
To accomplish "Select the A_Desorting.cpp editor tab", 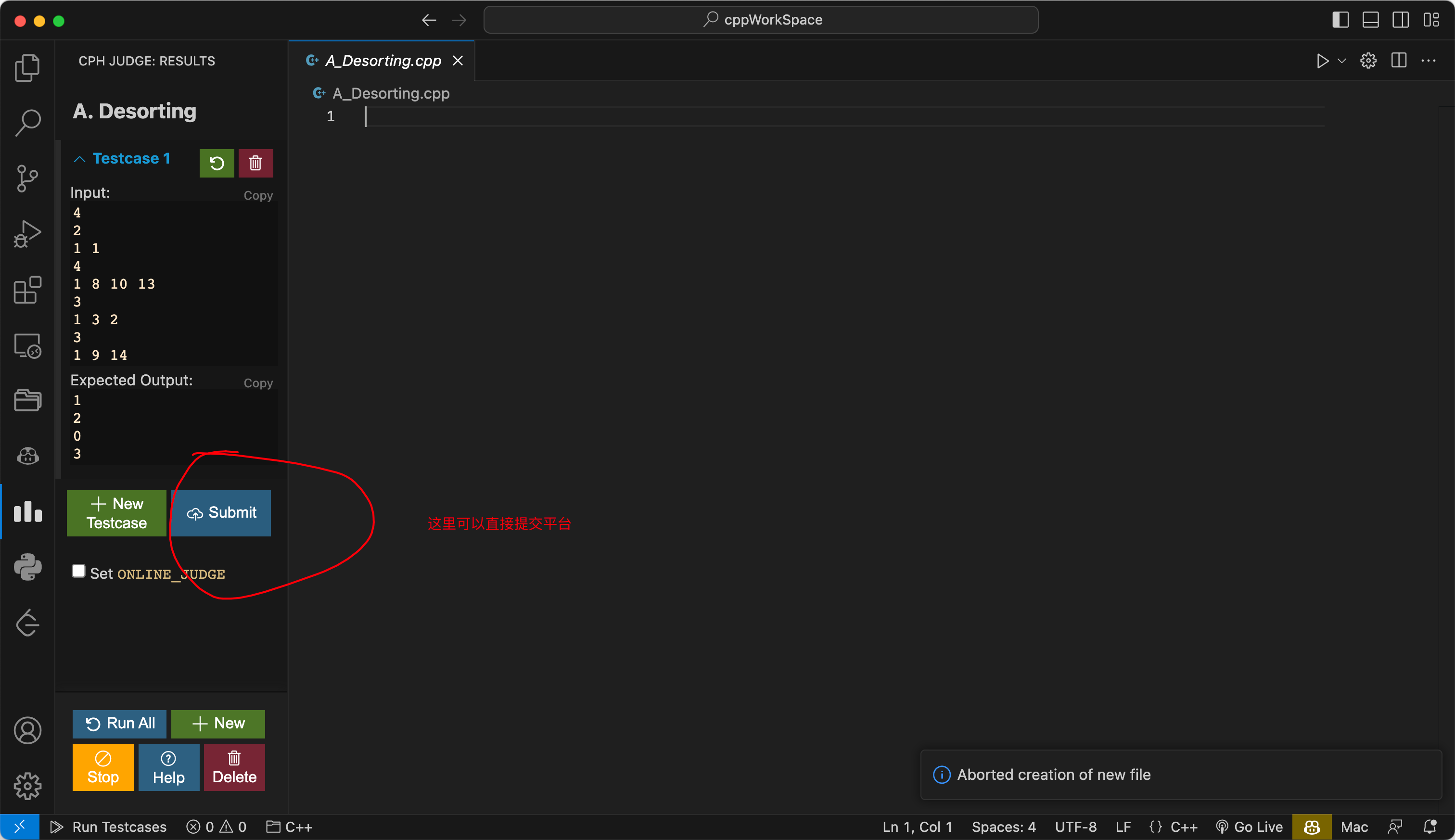I will (x=383, y=61).
